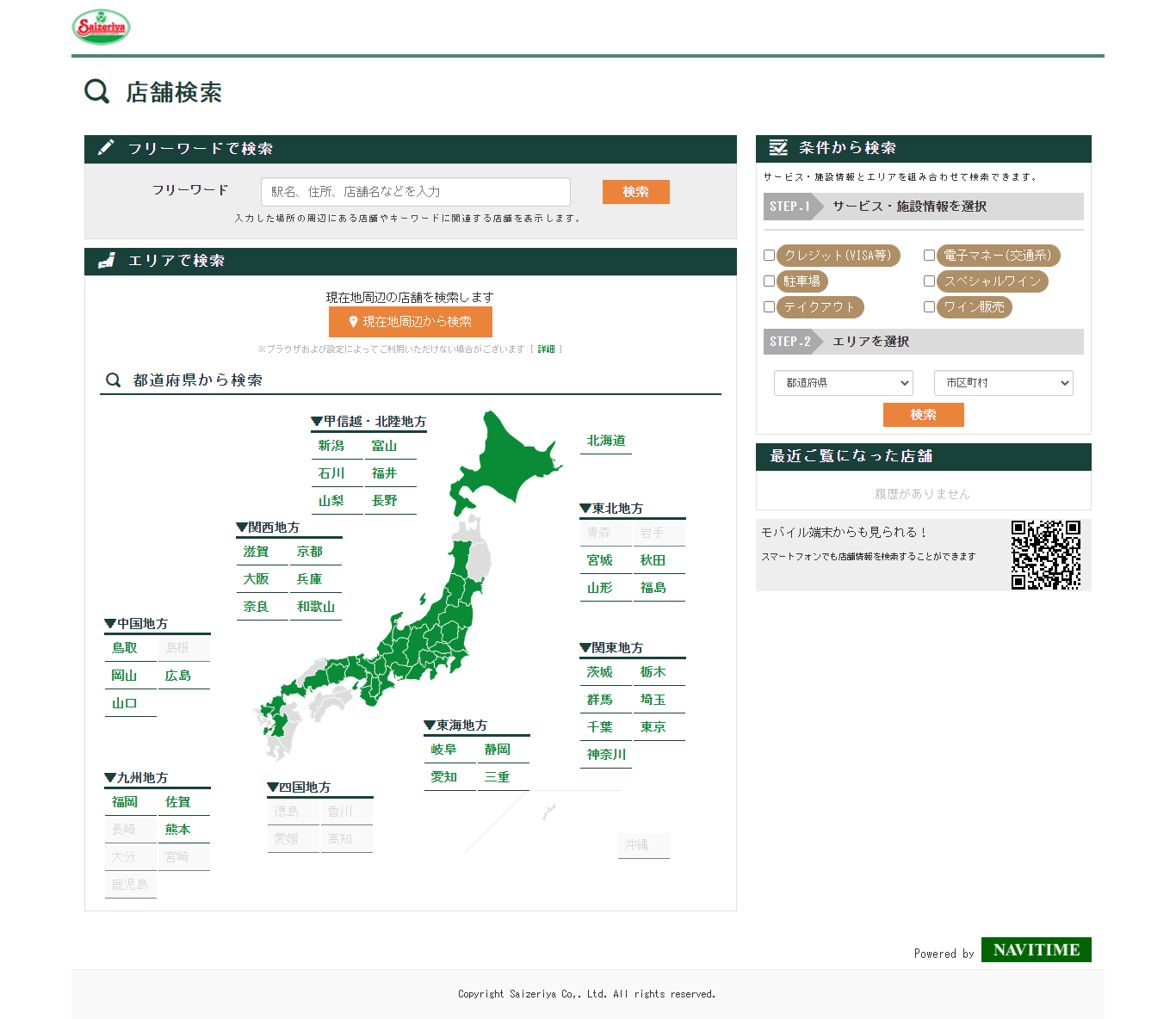
Task: Select 東京 in the 関東地方 list
Action: [x=653, y=727]
